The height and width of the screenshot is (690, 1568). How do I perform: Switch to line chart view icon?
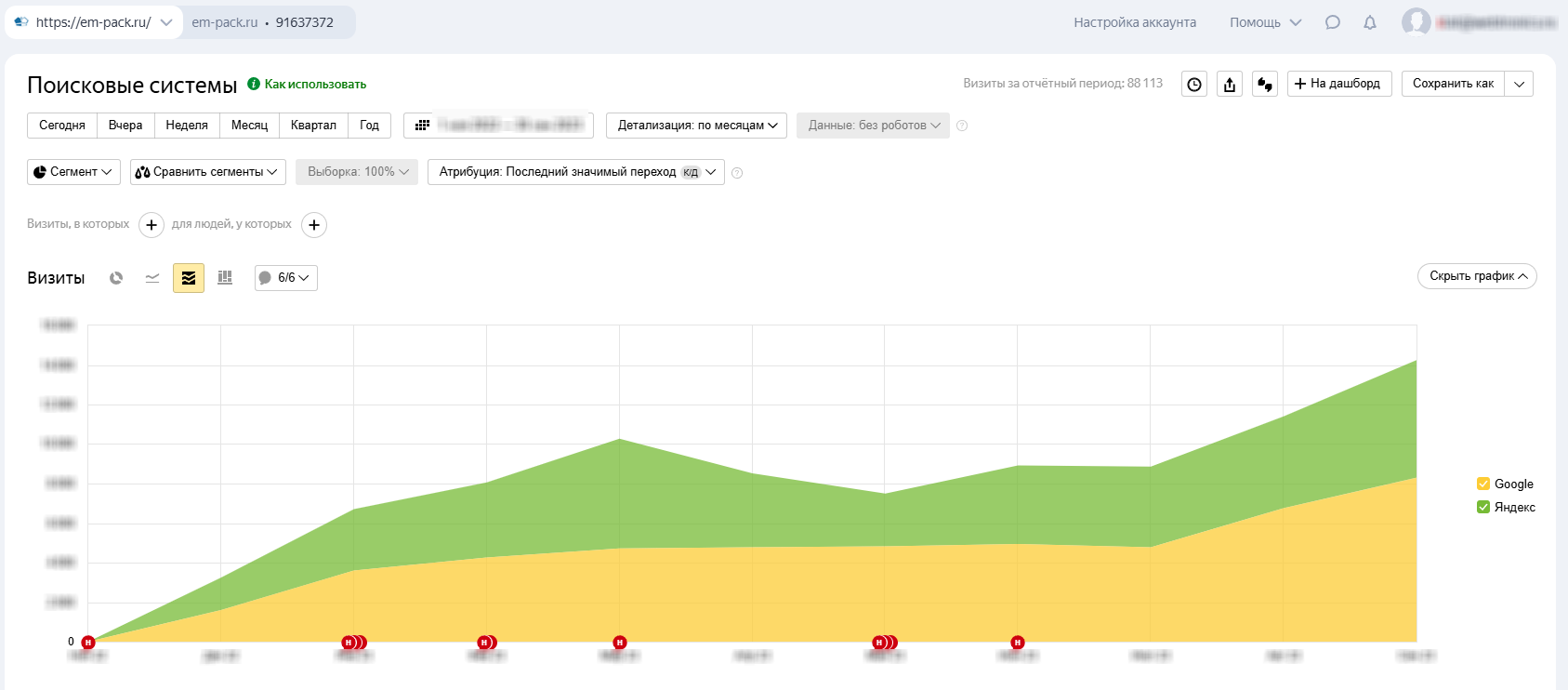tap(152, 278)
